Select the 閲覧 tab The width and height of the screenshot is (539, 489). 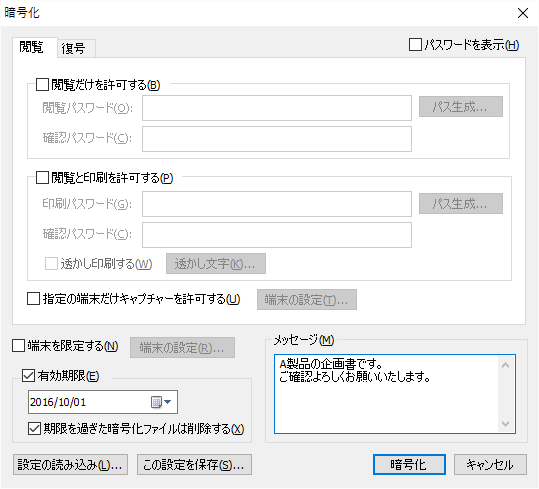click(31, 47)
